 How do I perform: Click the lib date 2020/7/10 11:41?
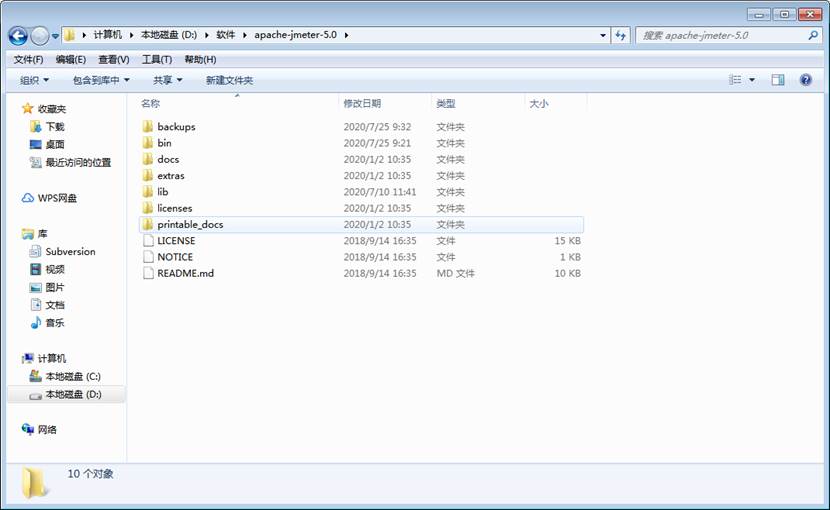click(x=380, y=192)
